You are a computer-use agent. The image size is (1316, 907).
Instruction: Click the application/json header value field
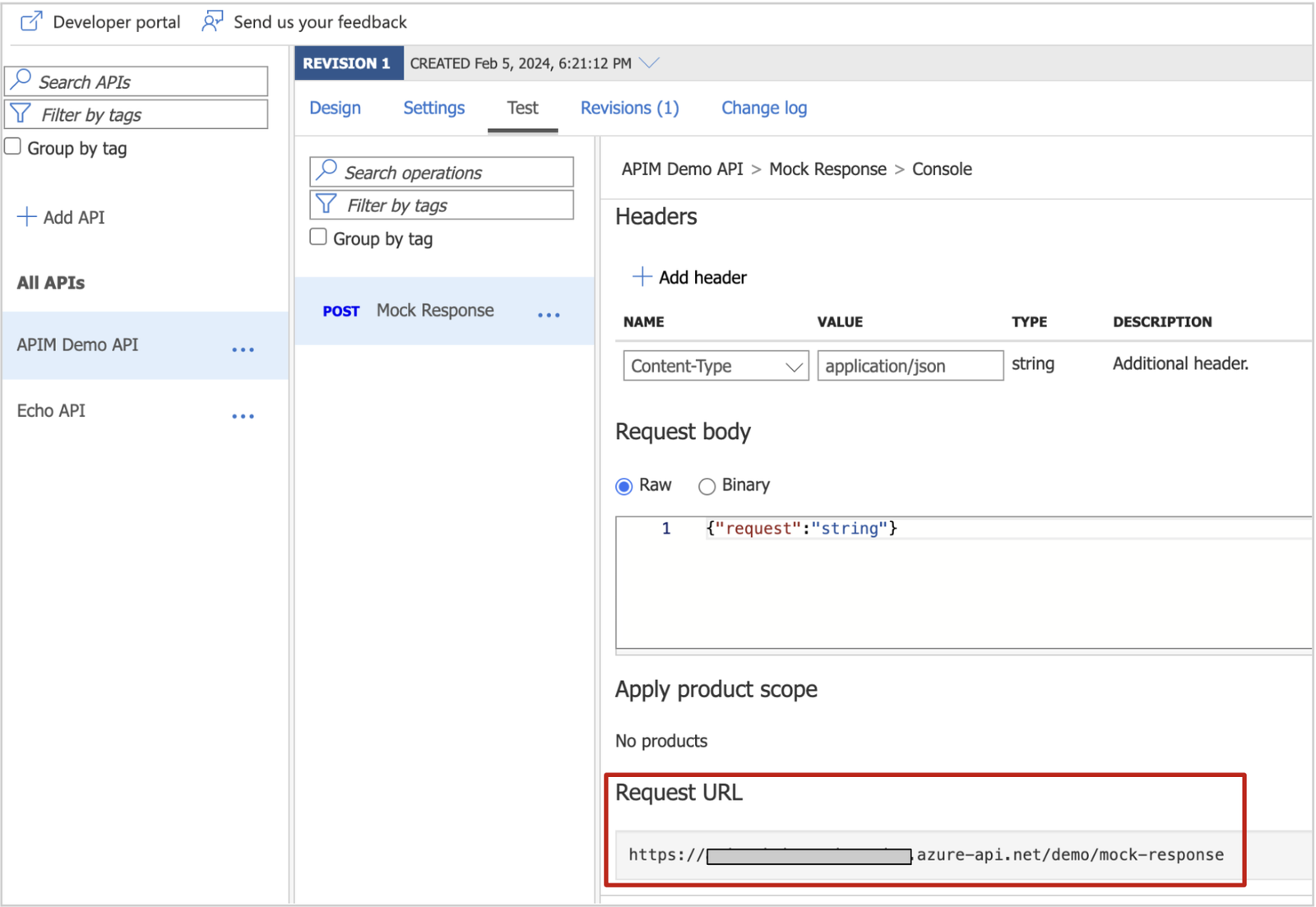[910, 366]
